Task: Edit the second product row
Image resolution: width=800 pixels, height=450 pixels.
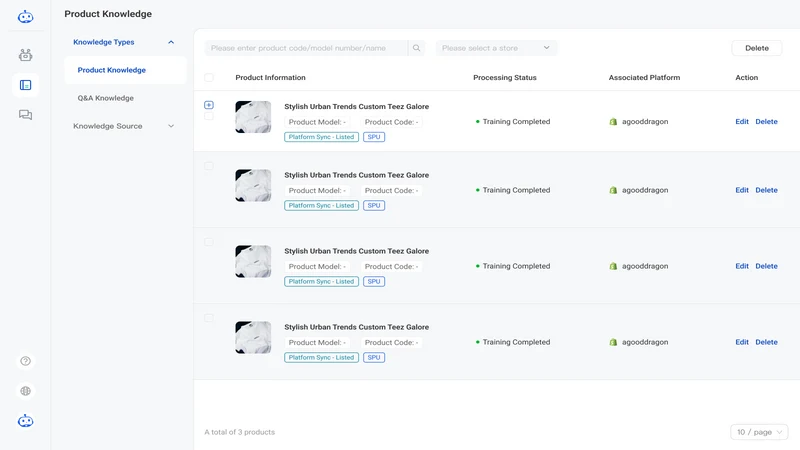Action: (x=742, y=190)
